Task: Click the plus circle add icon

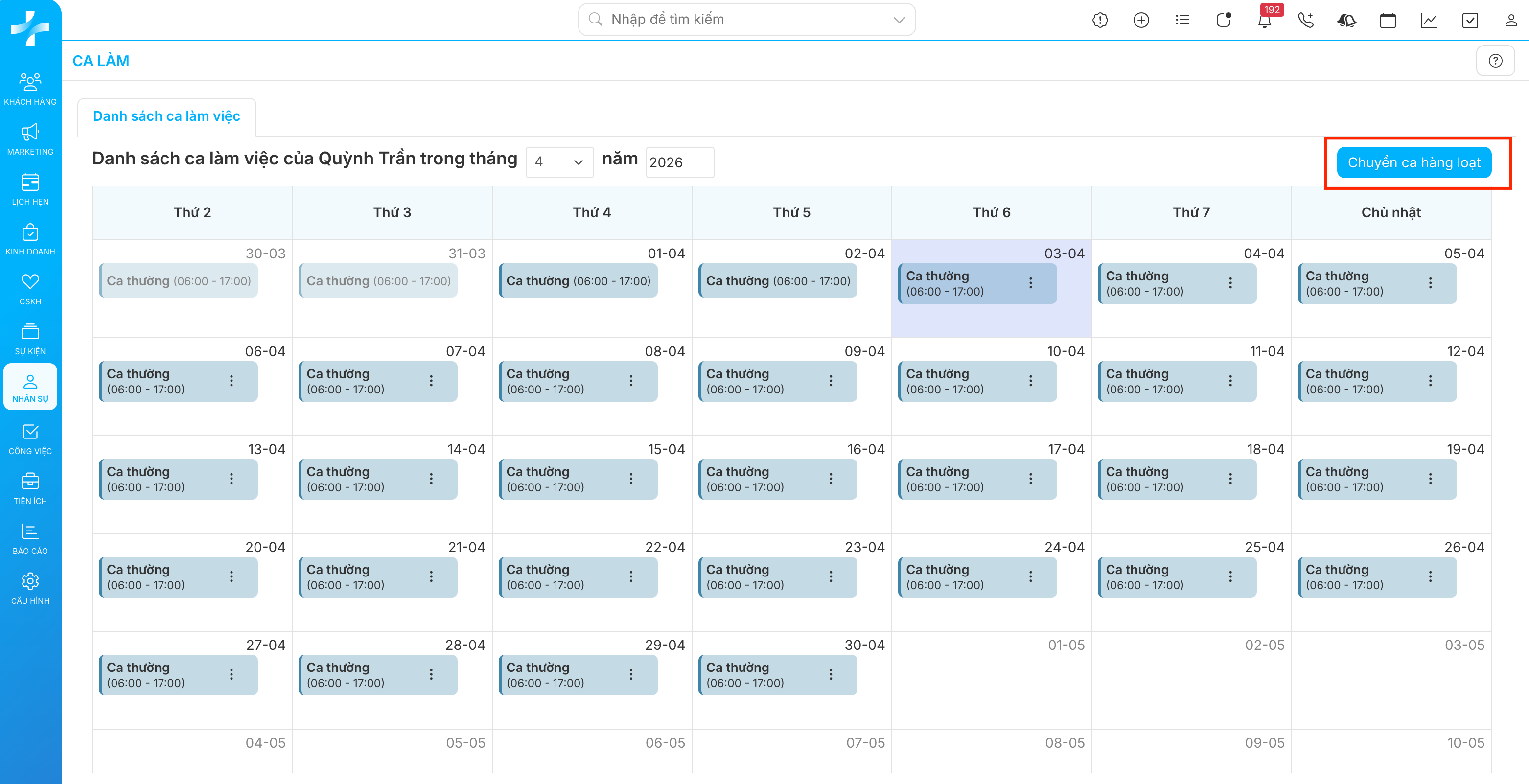Action: click(1141, 20)
